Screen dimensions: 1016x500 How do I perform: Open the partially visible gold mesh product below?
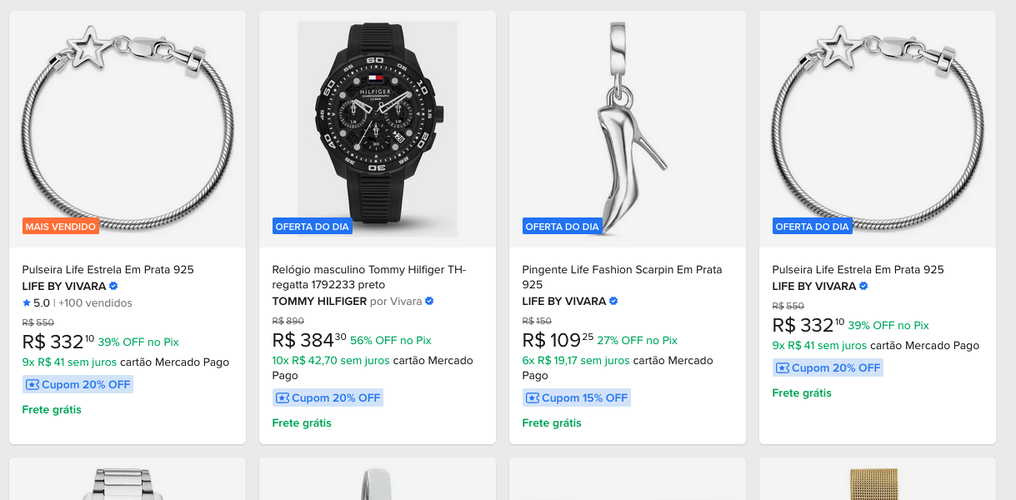(x=877, y=479)
